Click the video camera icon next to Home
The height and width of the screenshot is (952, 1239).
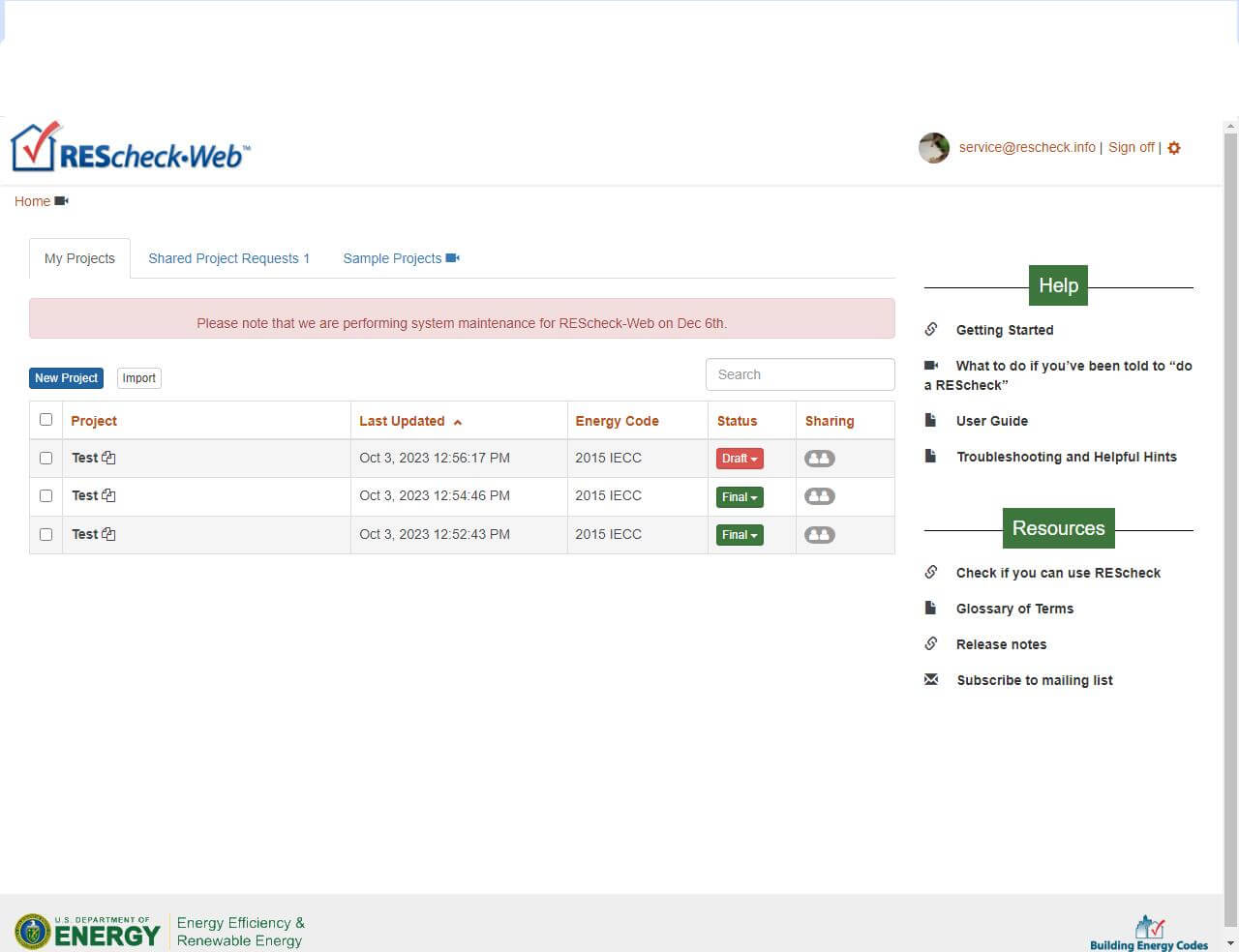[62, 201]
